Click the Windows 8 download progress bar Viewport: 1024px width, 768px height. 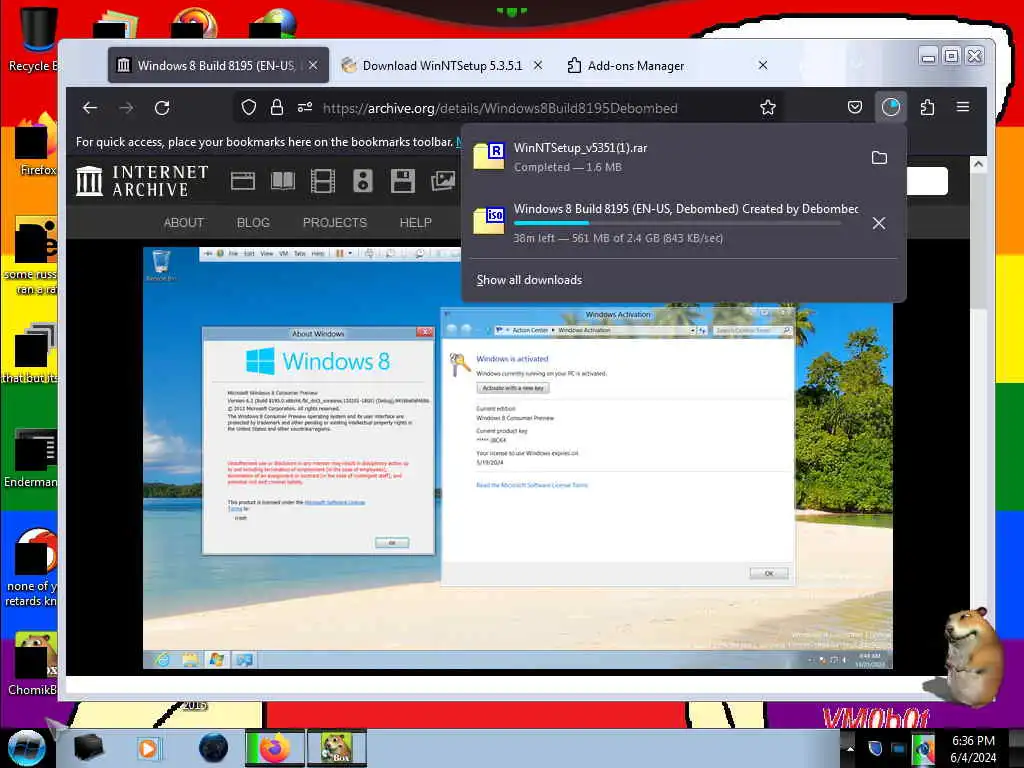coord(677,223)
